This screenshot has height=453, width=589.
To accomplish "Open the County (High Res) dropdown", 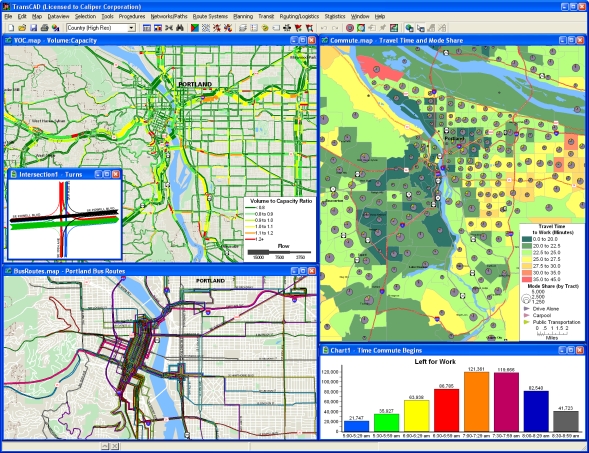I will (101, 28).
